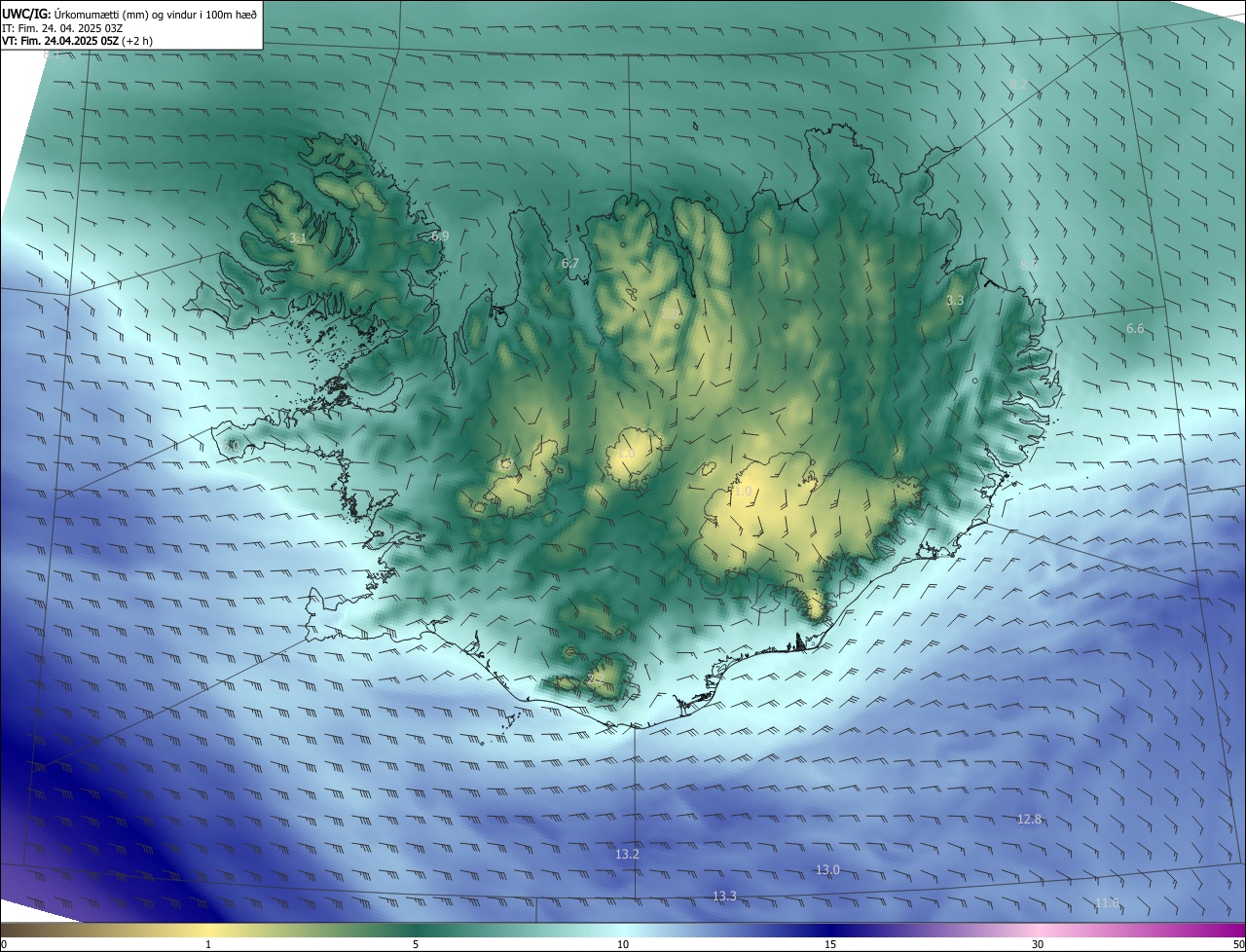Click the 3.3 value label
The image size is (1246, 952).
point(955,300)
